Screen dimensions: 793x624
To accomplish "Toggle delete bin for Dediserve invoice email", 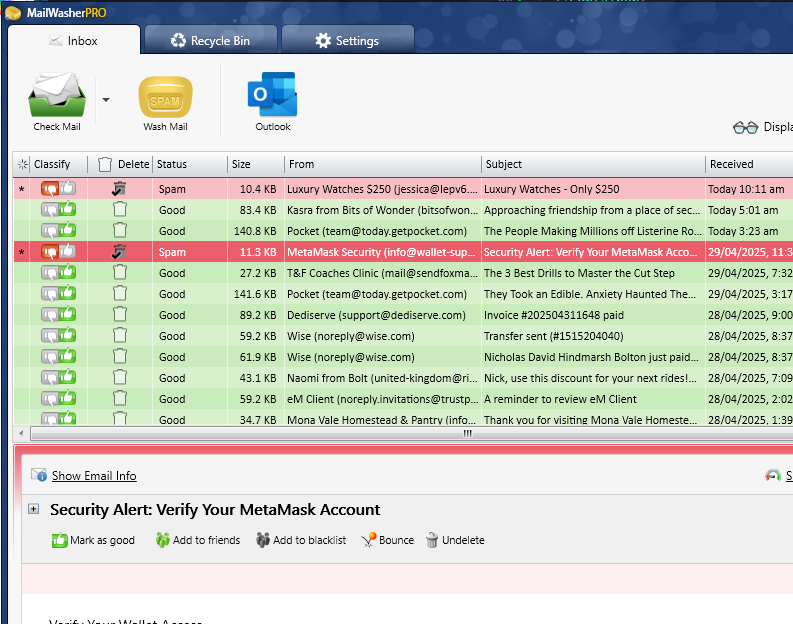I will tap(120, 315).
